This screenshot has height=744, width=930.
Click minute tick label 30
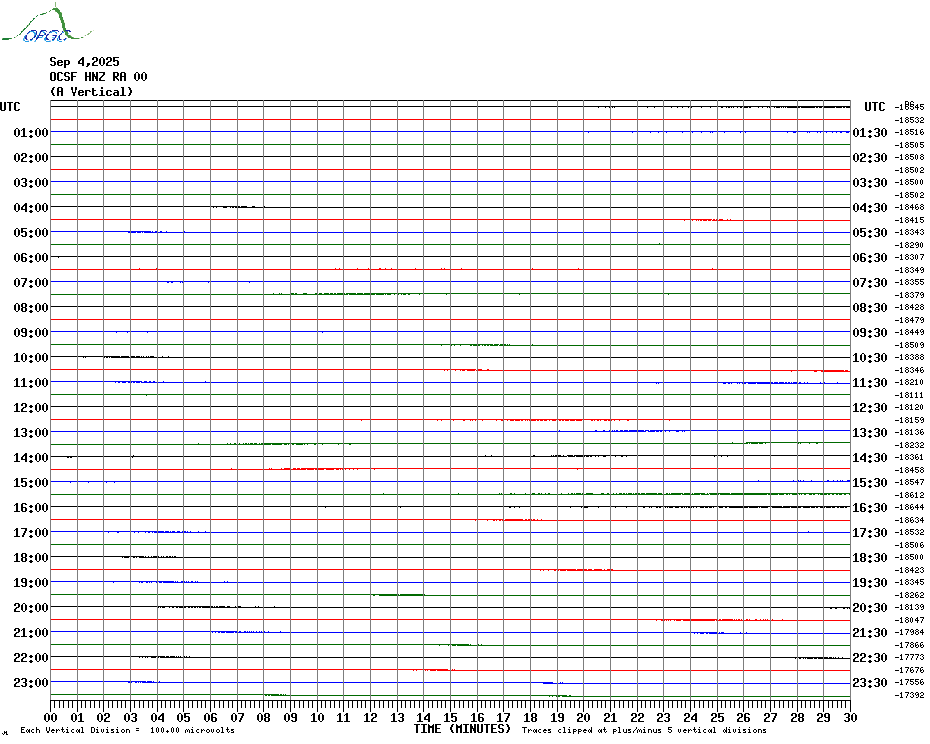tap(851, 717)
